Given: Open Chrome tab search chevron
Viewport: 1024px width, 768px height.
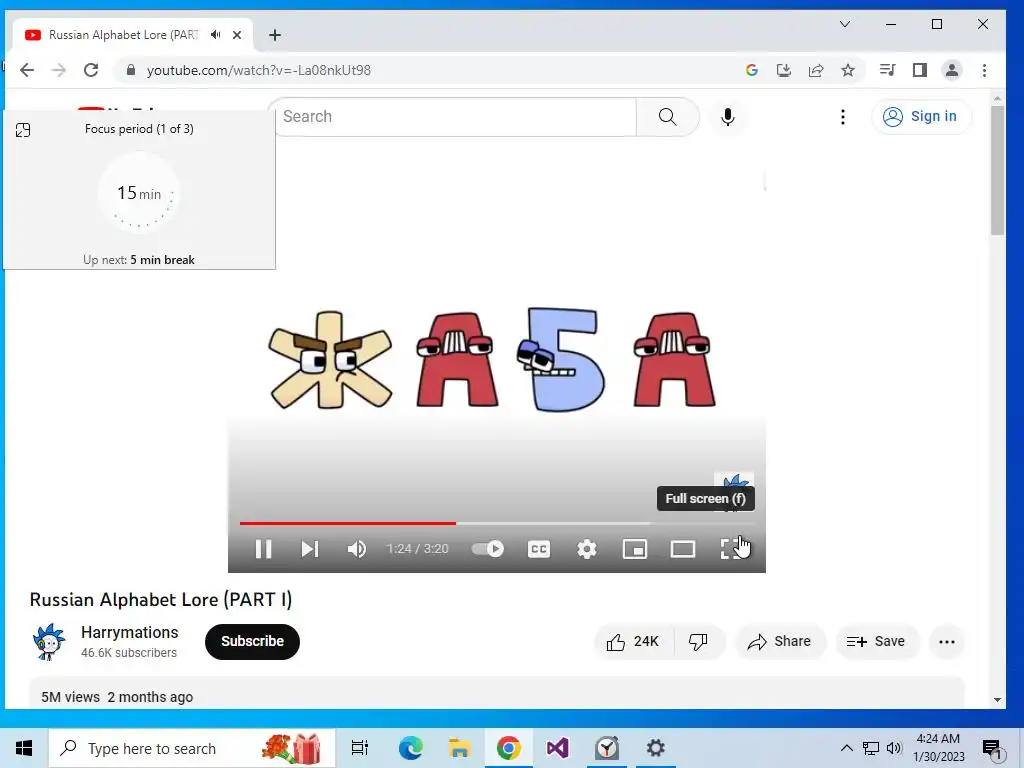Looking at the screenshot, I should pyautogui.click(x=844, y=24).
